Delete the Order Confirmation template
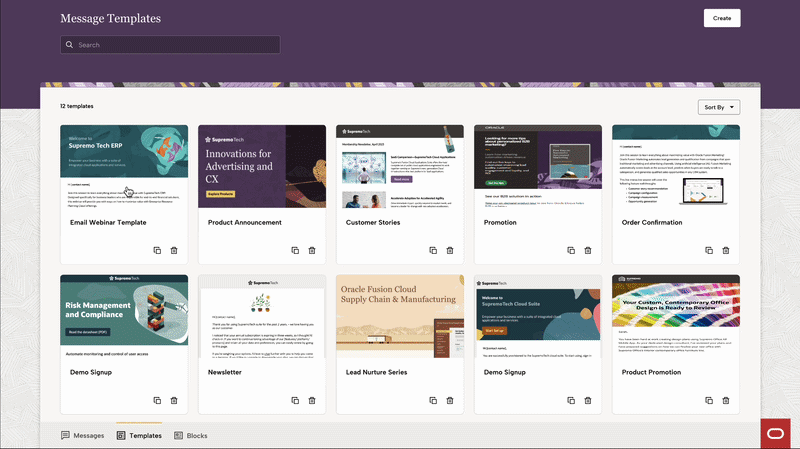The height and width of the screenshot is (449, 800). (x=726, y=251)
